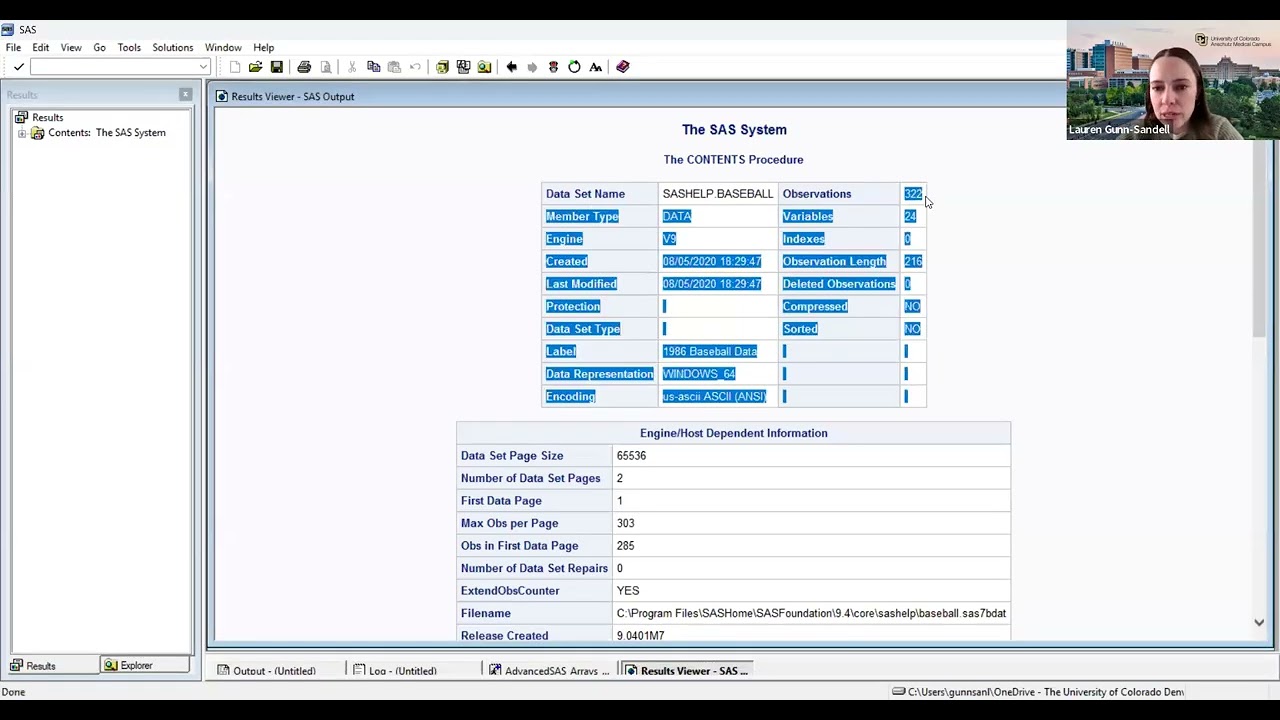The height and width of the screenshot is (720, 1280).
Task: Open the File menu
Action: click(13, 47)
